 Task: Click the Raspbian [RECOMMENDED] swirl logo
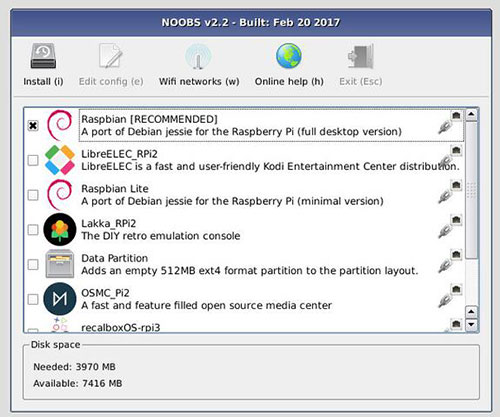tap(59, 125)
